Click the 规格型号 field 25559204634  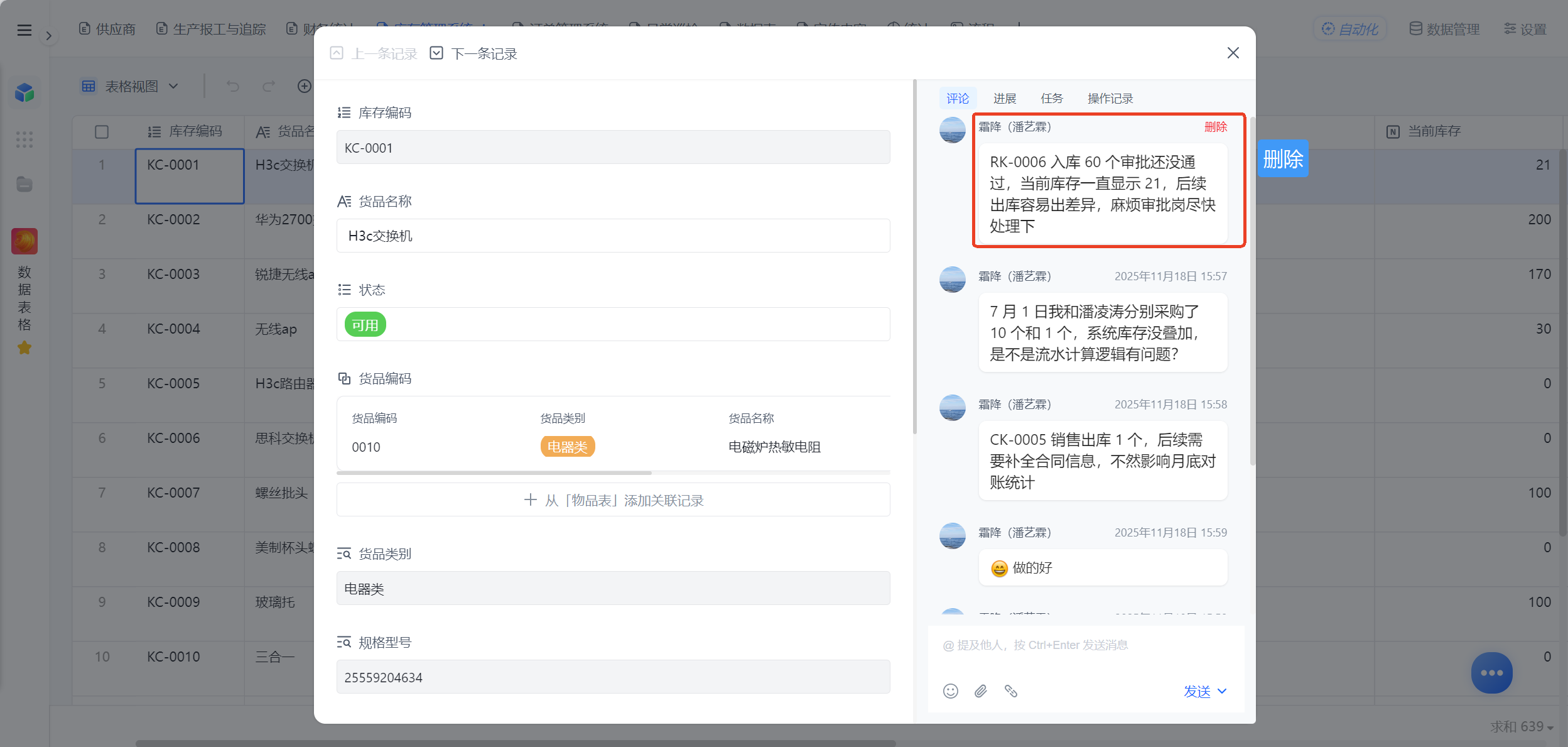(613, 677)
